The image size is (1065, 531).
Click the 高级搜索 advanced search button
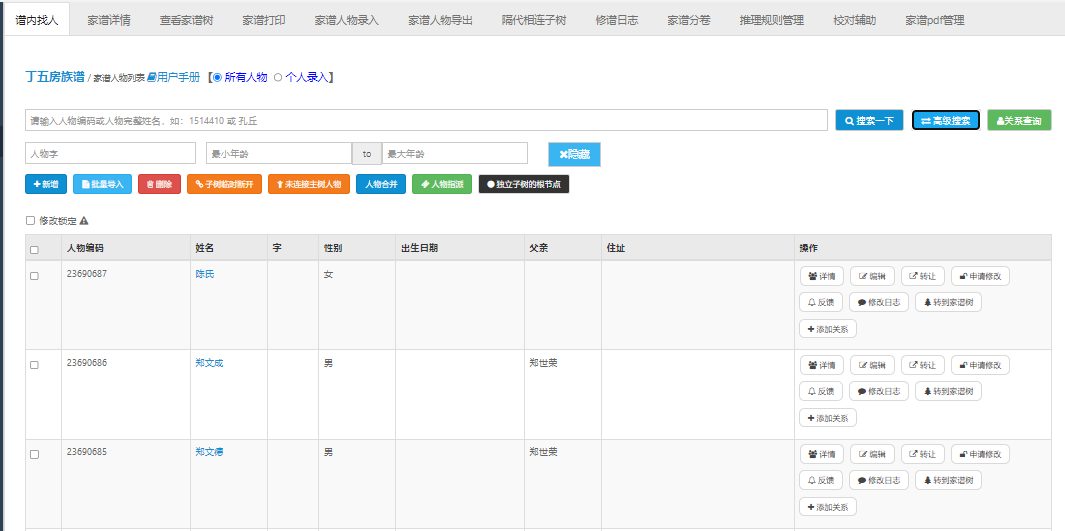tap(945, 120)
